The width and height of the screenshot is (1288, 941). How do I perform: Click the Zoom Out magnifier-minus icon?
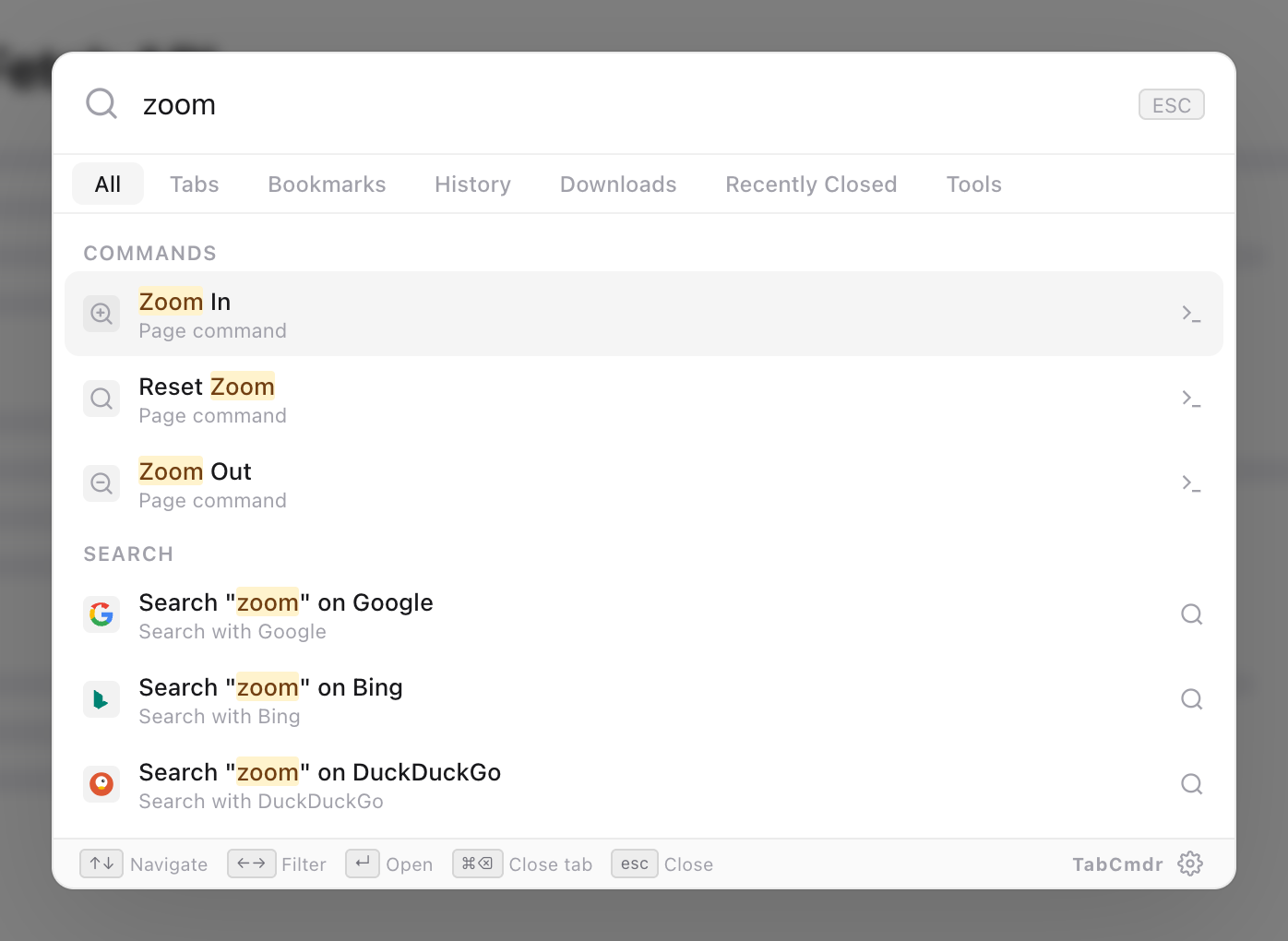101,483
